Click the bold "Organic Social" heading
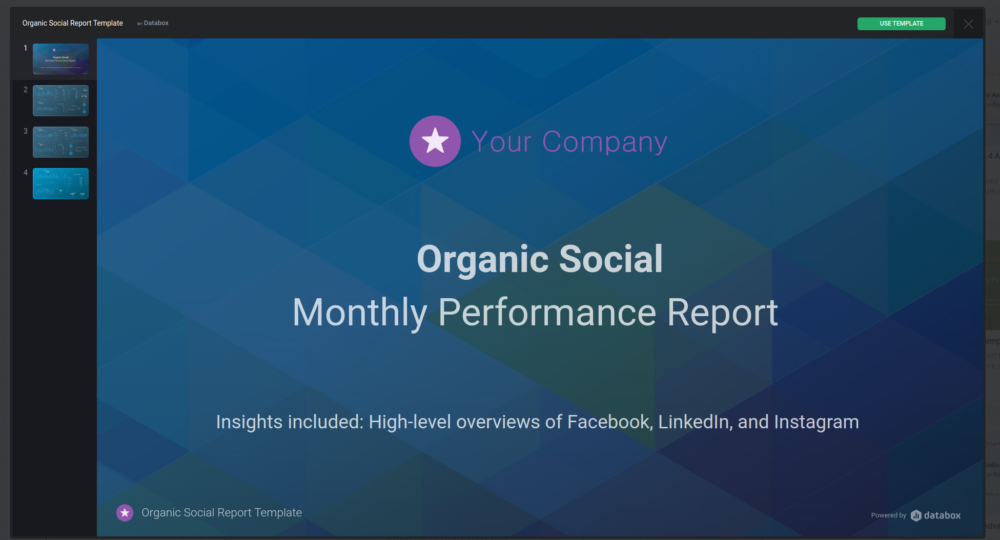Image resolution: width=1000 pixels, height=540 pixels. pyautogui.click(x=540, y=260)
